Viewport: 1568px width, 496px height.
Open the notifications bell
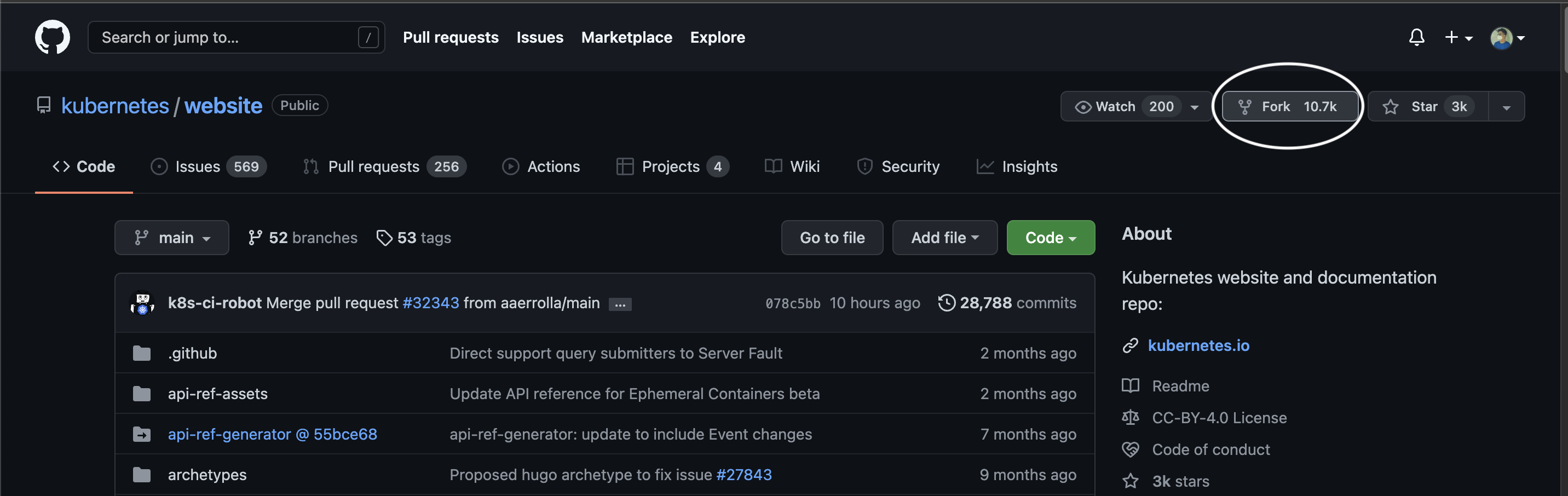point(1416,37)
